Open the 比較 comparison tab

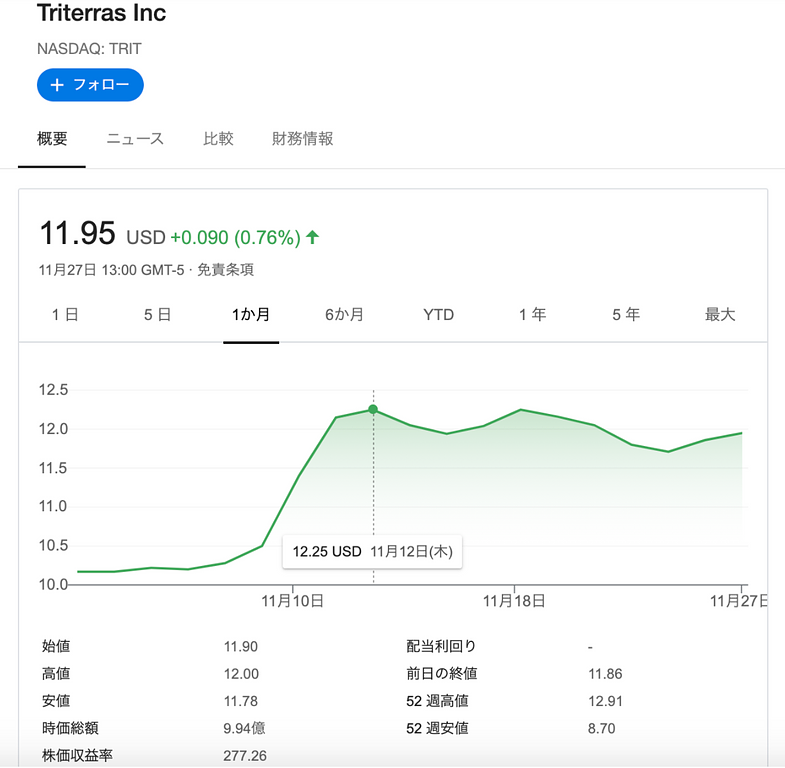pyautogui.click(x=218, y=139)
